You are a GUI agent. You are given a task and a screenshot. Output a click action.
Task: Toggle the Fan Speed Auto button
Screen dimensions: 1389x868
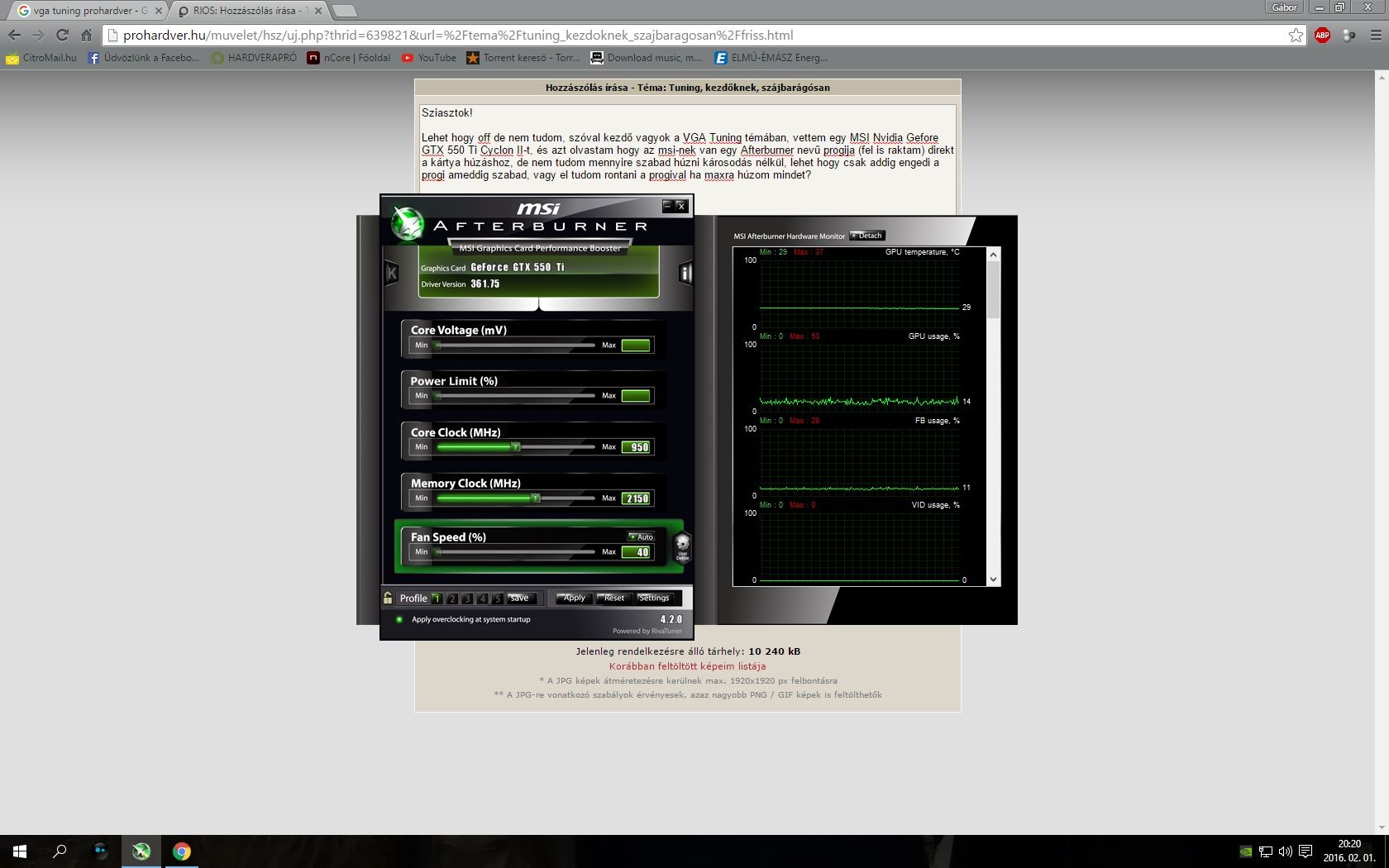641,537
